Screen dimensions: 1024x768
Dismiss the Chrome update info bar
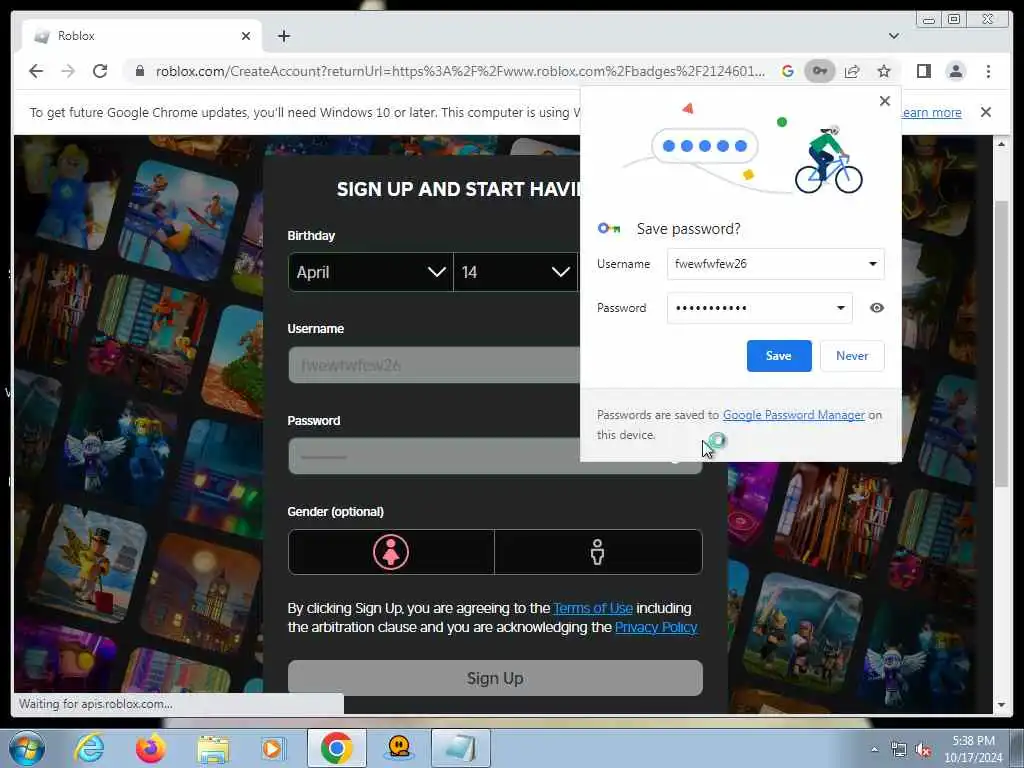pyautogui.click(x=986, y=112)
